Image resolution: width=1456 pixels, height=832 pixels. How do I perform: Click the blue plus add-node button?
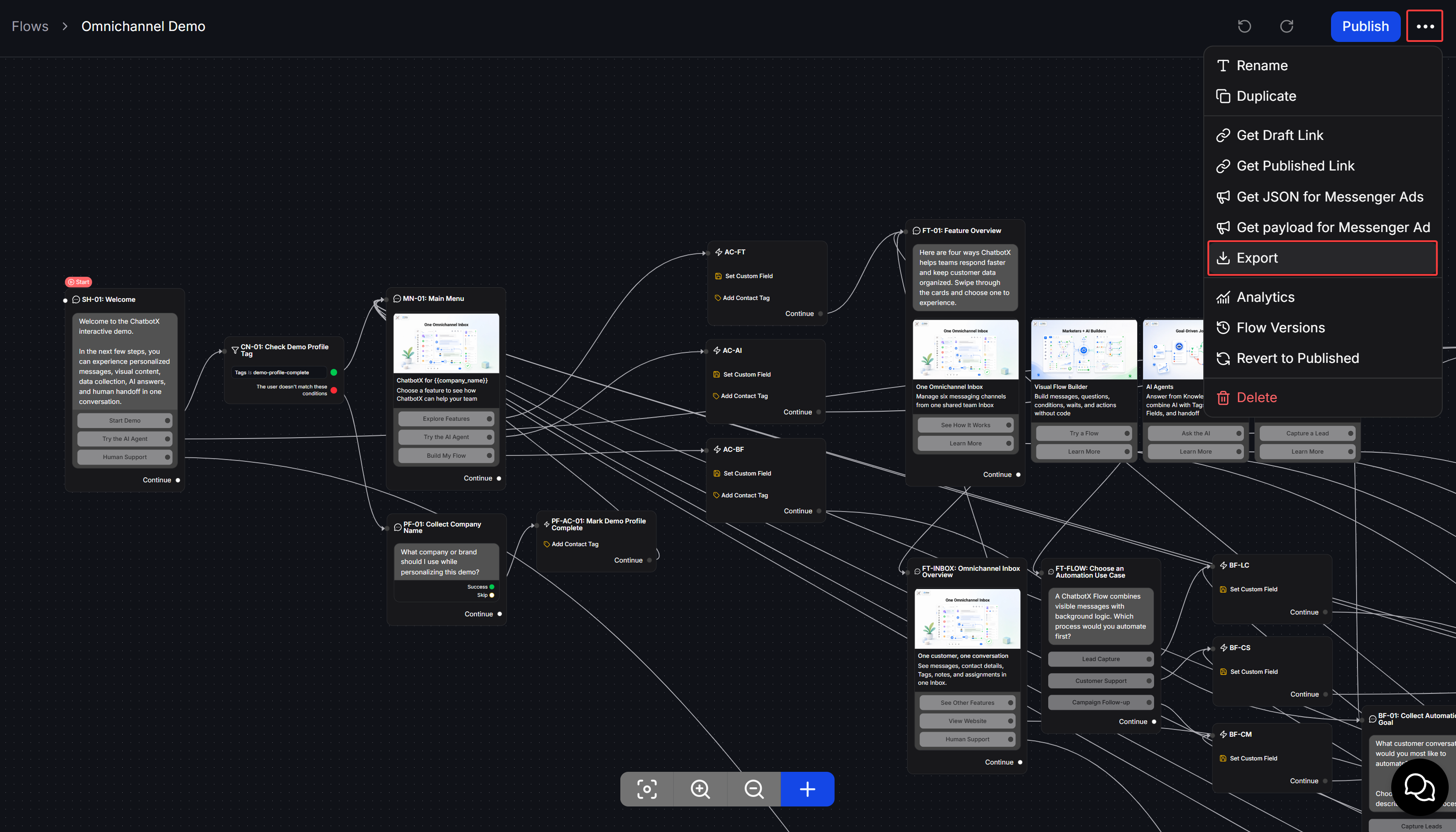[x=807, y=789]
